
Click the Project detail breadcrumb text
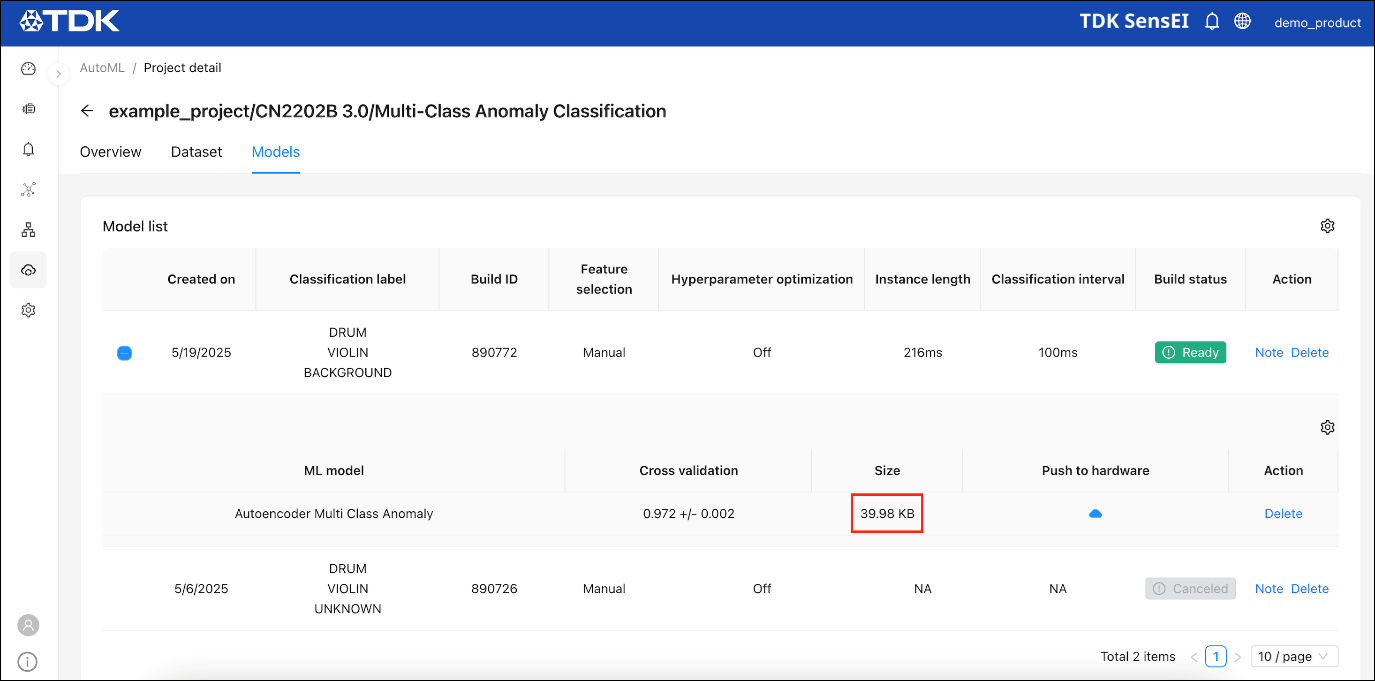point(183,68)
